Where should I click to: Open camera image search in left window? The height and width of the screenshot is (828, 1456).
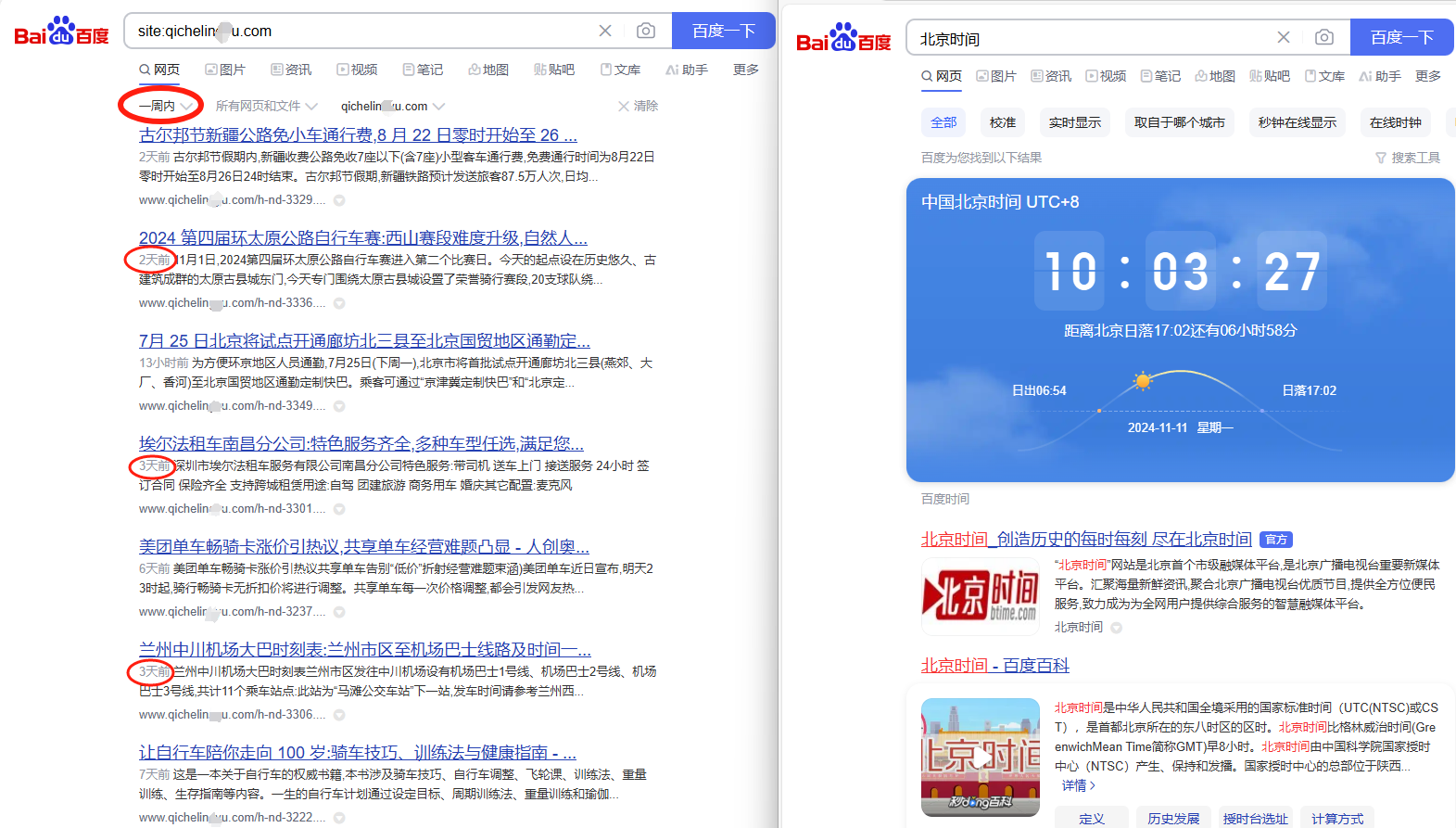(646, 31)
